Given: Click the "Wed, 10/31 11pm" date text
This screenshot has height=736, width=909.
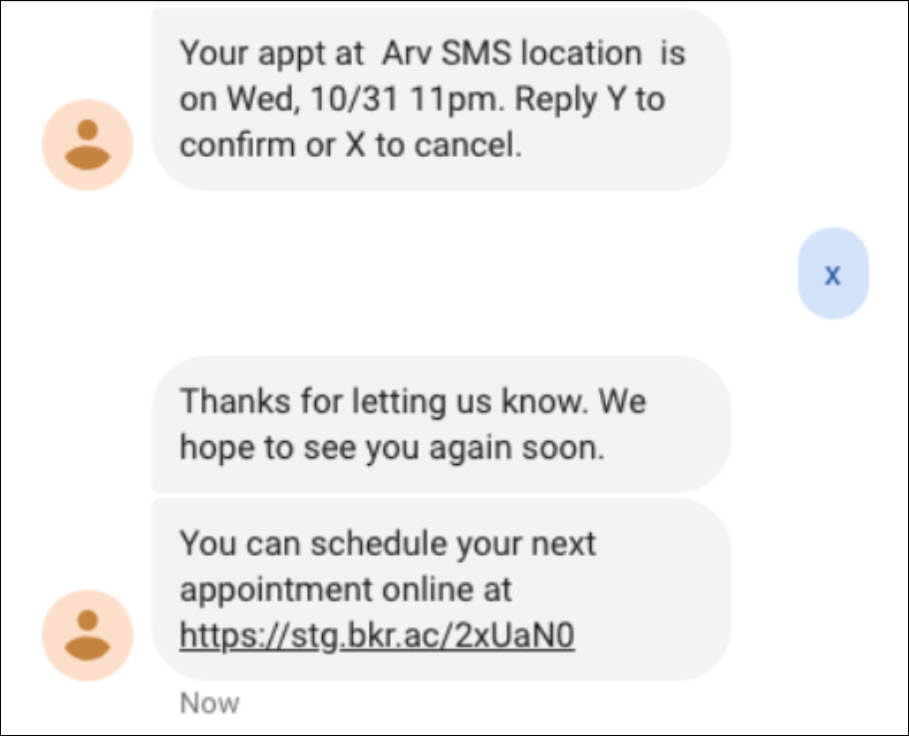Looking at the screenshot, I should tap(362, 99).
